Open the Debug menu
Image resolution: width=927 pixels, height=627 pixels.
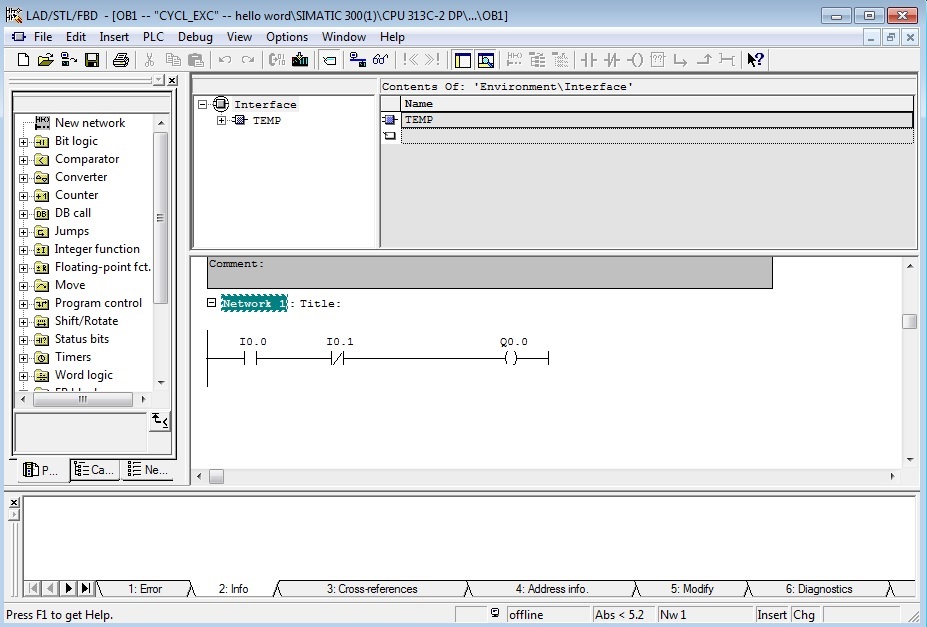pyautogui.click(x=195, y=37)
